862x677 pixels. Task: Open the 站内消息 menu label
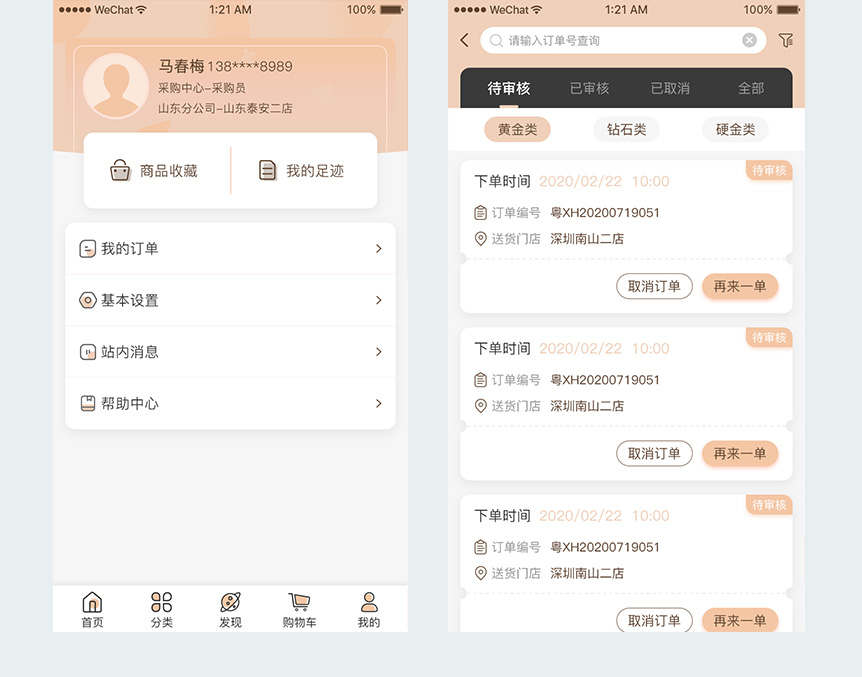(x=130, y=352)
